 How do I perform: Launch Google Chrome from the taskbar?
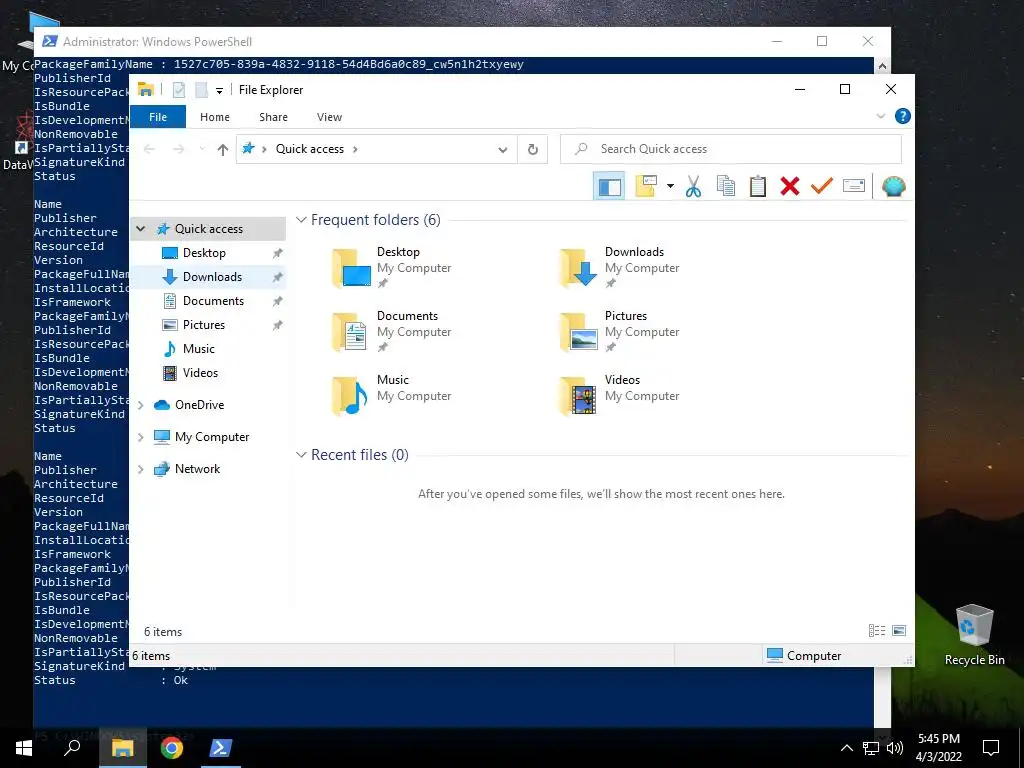(171, 748)
